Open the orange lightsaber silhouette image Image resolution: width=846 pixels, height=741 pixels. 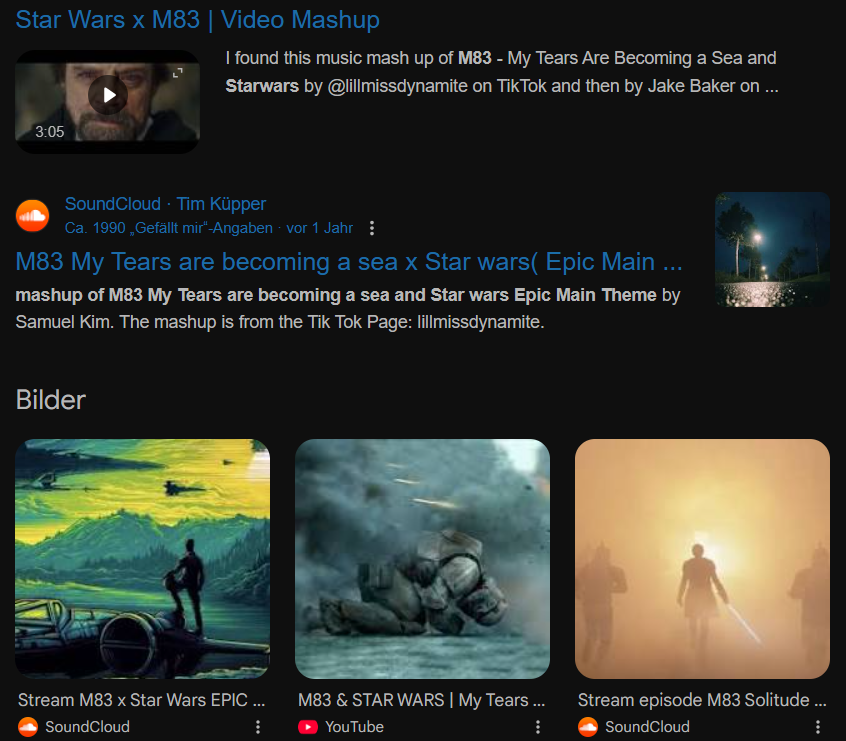coord(702,559)
